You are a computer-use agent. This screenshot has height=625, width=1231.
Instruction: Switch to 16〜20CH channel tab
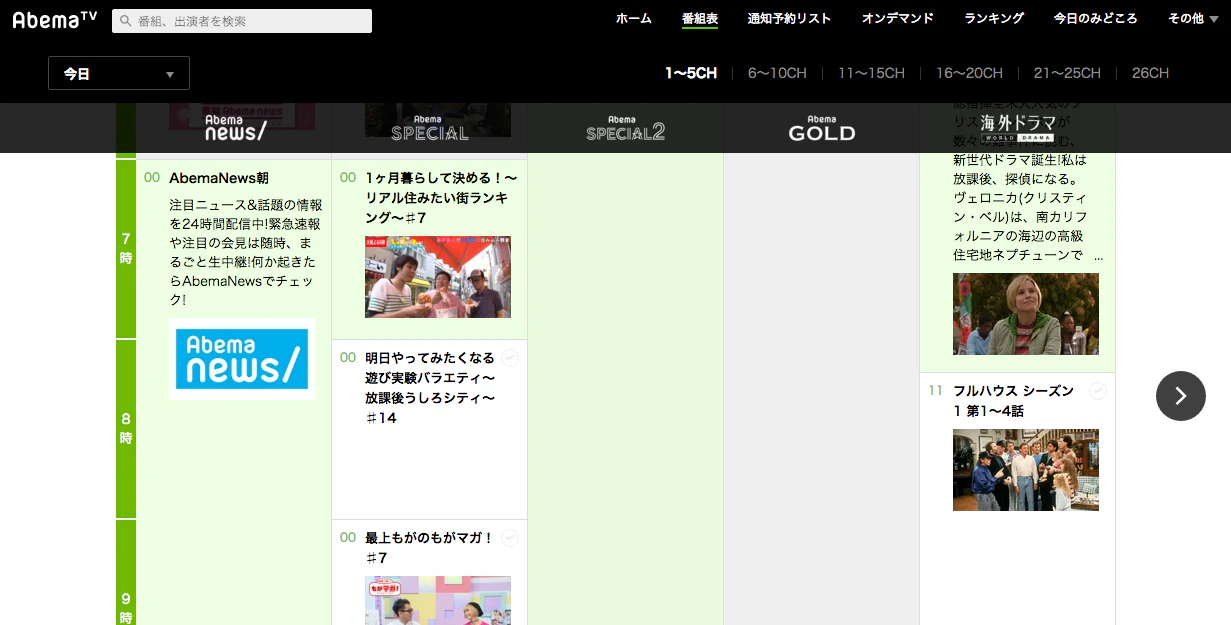[x=969, y=73]
